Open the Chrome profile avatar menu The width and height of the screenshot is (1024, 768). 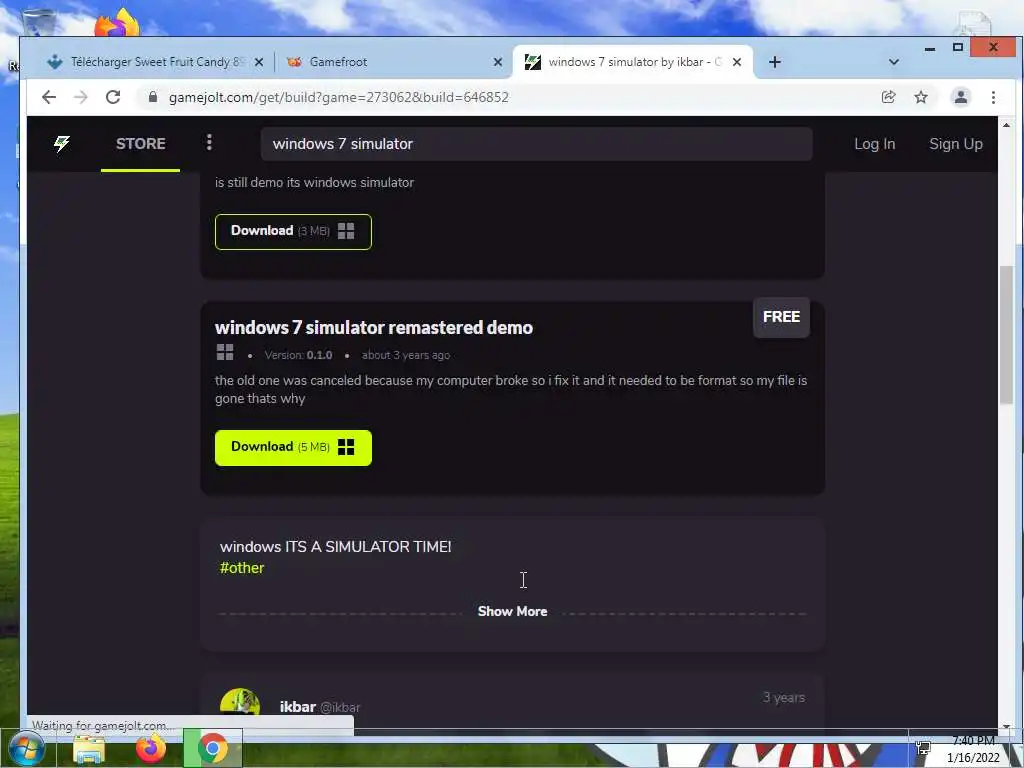pos(961,97)
